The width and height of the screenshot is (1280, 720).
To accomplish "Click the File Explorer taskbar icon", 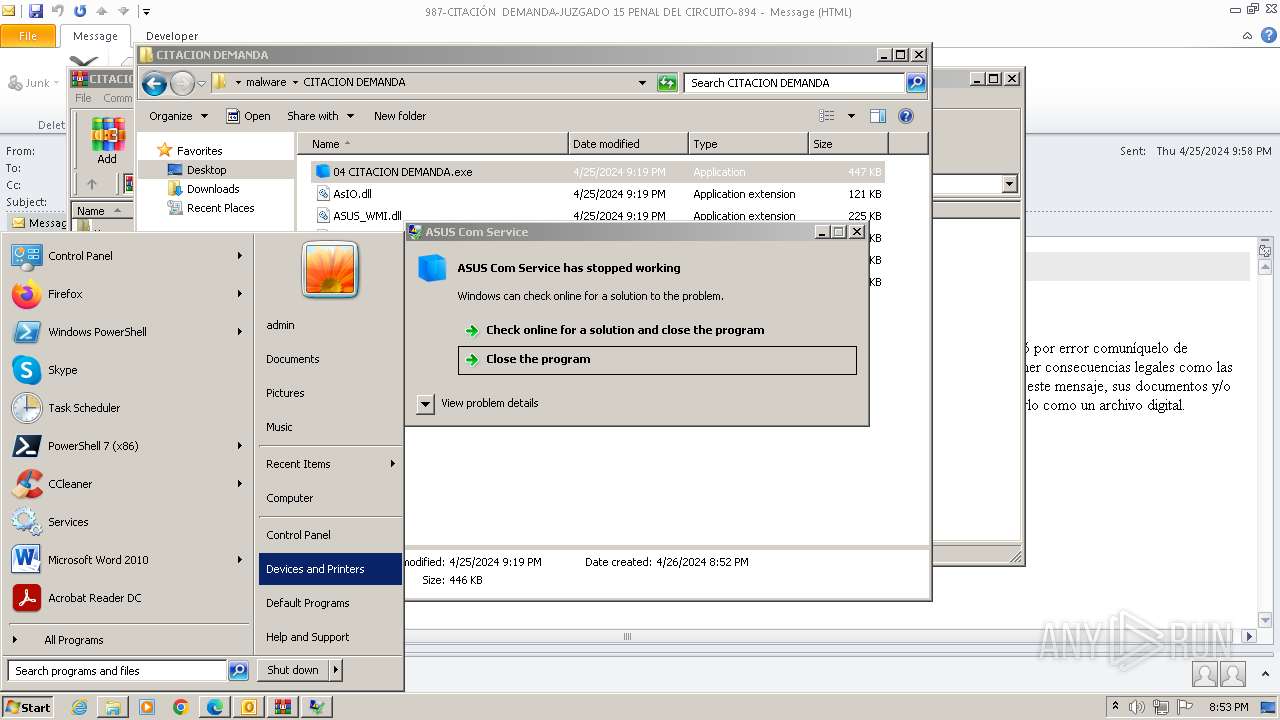I will pos(113,707).
